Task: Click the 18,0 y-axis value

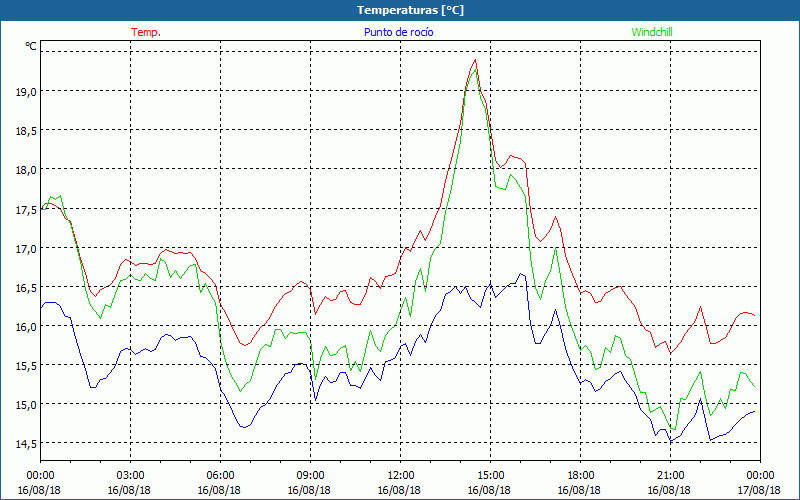Action: click(x=28, y=170)
